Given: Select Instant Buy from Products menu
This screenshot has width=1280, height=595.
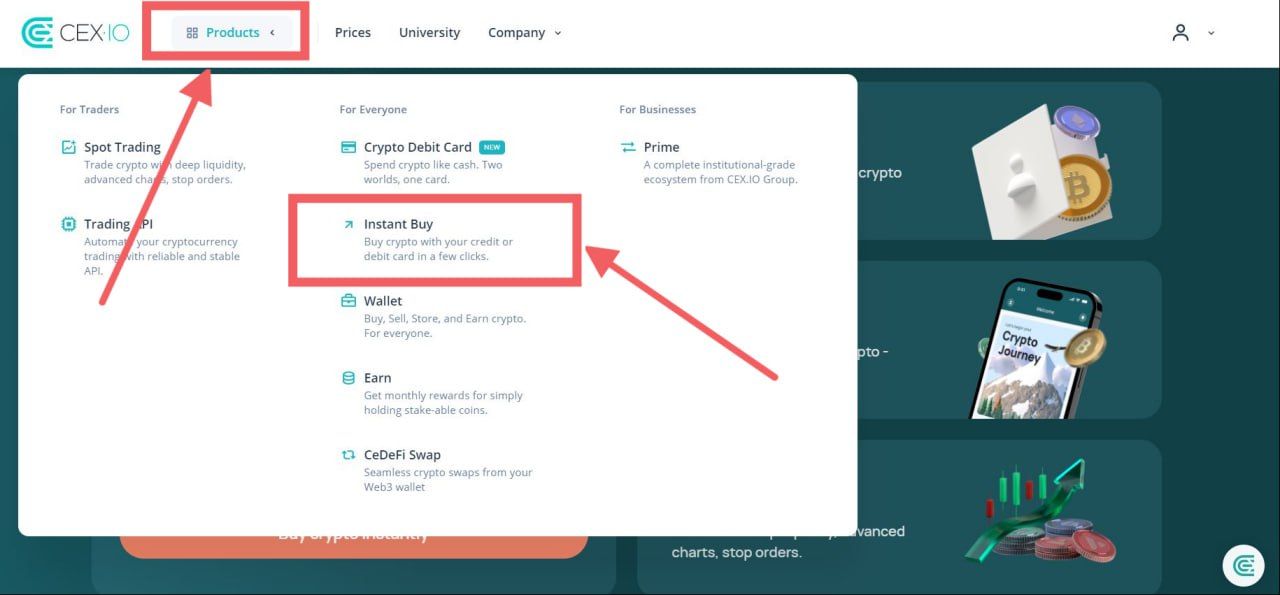Looking at the screenshot, I should (x=398, y=225).
